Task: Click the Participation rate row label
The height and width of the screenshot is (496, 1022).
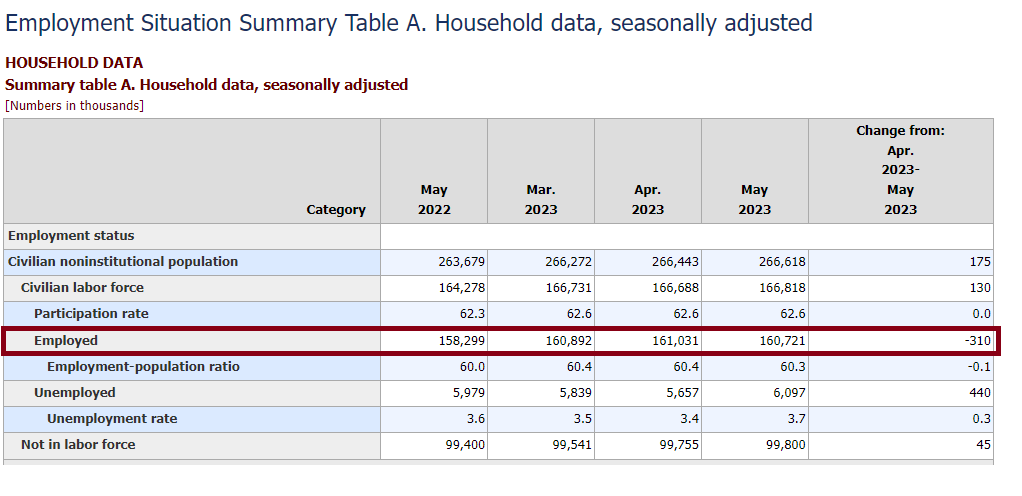Action: click(91, 314)
